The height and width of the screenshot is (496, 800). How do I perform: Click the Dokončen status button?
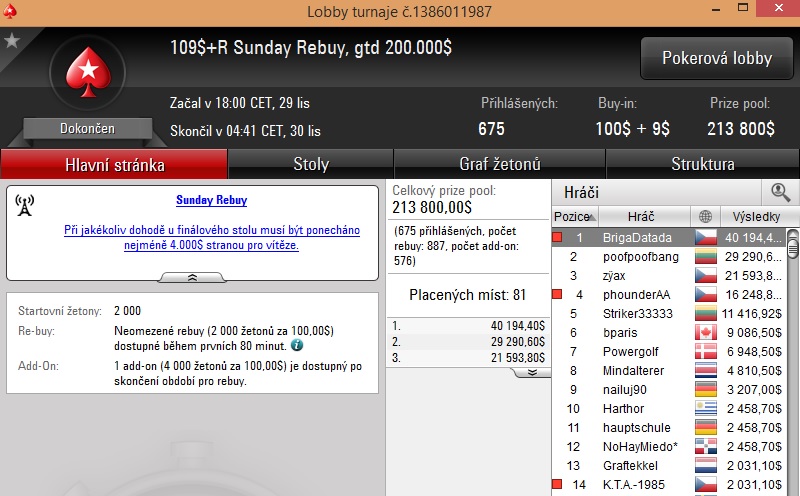(x=87, y=129)
